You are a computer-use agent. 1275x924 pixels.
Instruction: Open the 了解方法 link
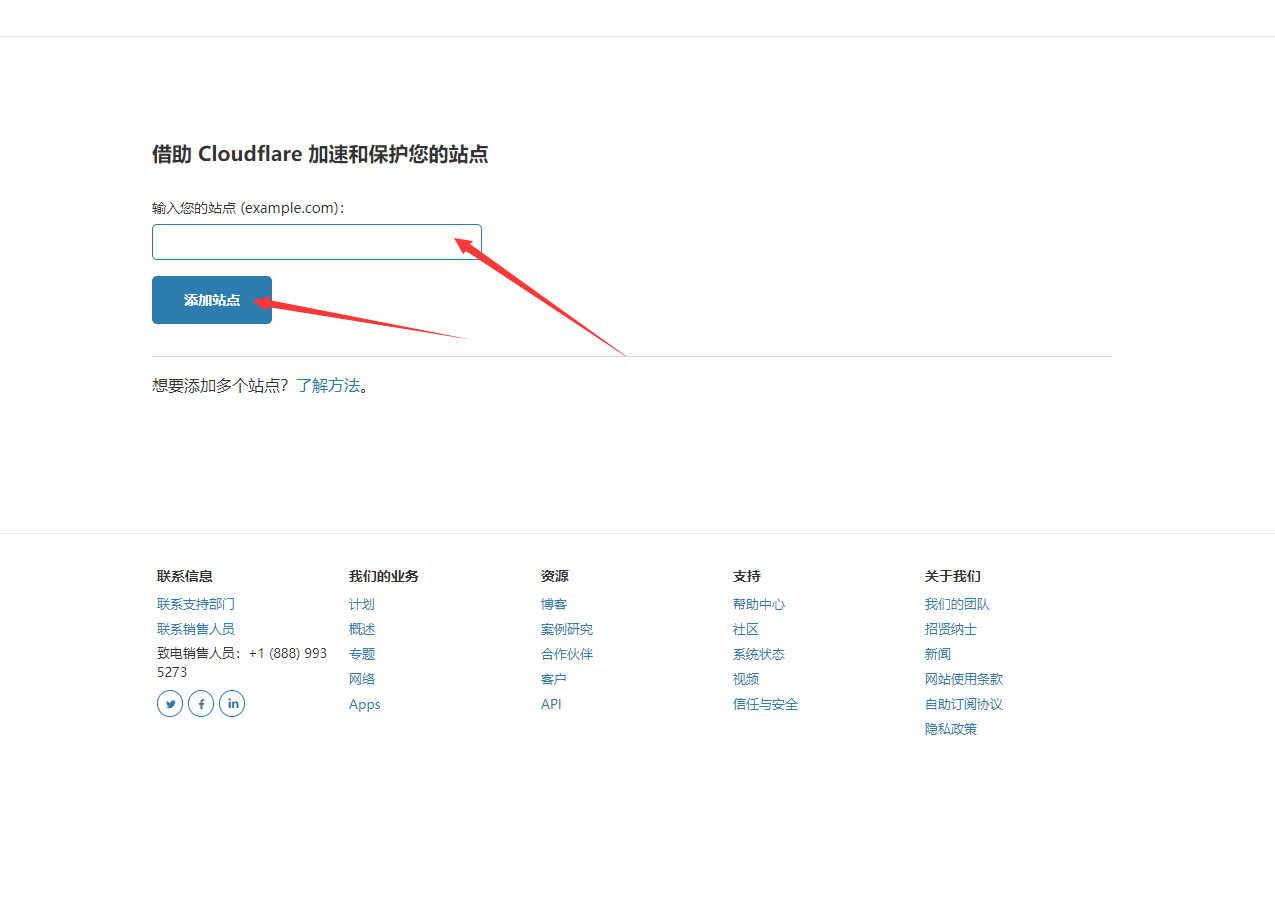[328, 385]
